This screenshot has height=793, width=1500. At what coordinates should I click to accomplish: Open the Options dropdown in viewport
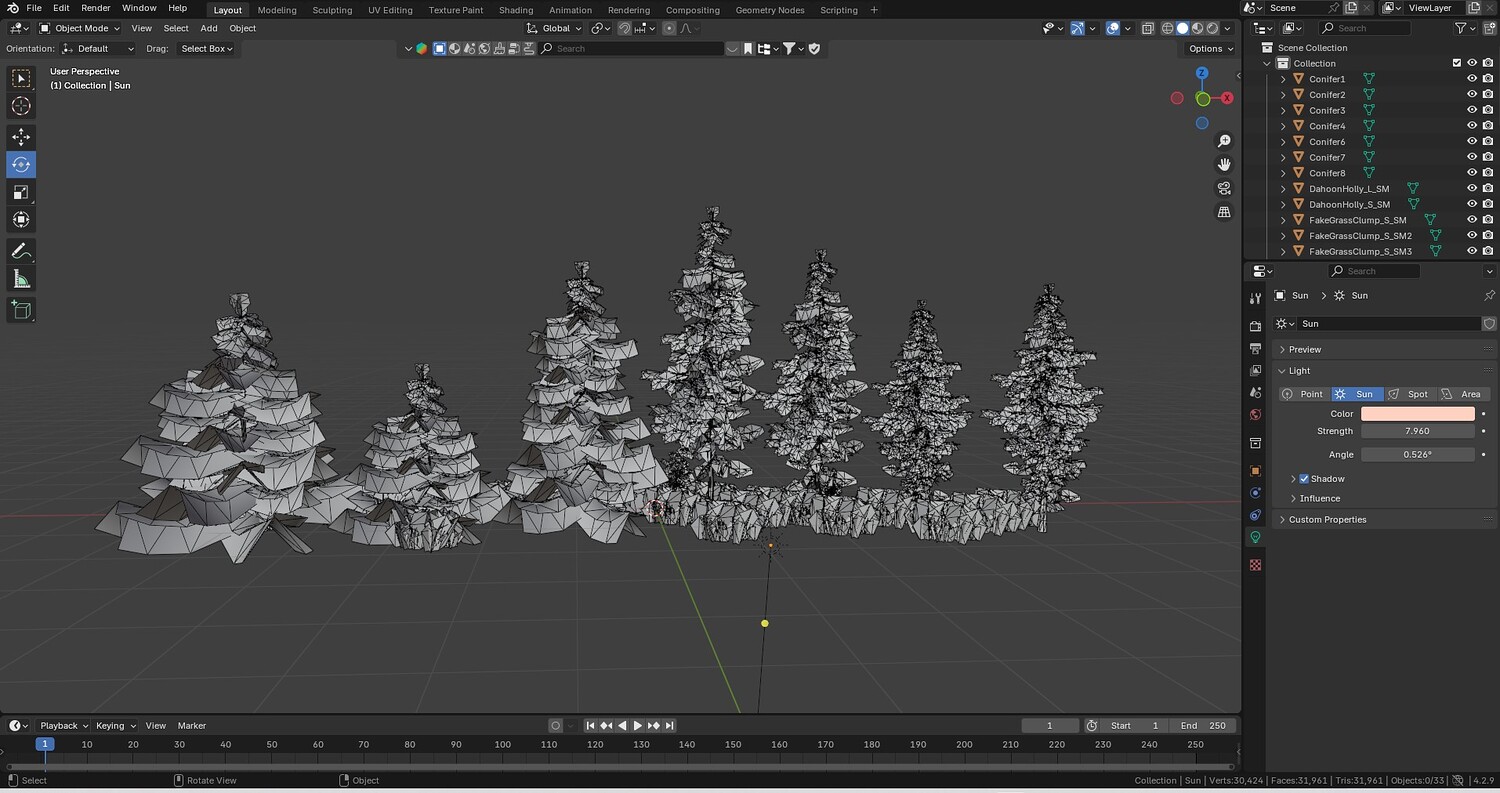pyautogui.click(x=1210, y=48)
